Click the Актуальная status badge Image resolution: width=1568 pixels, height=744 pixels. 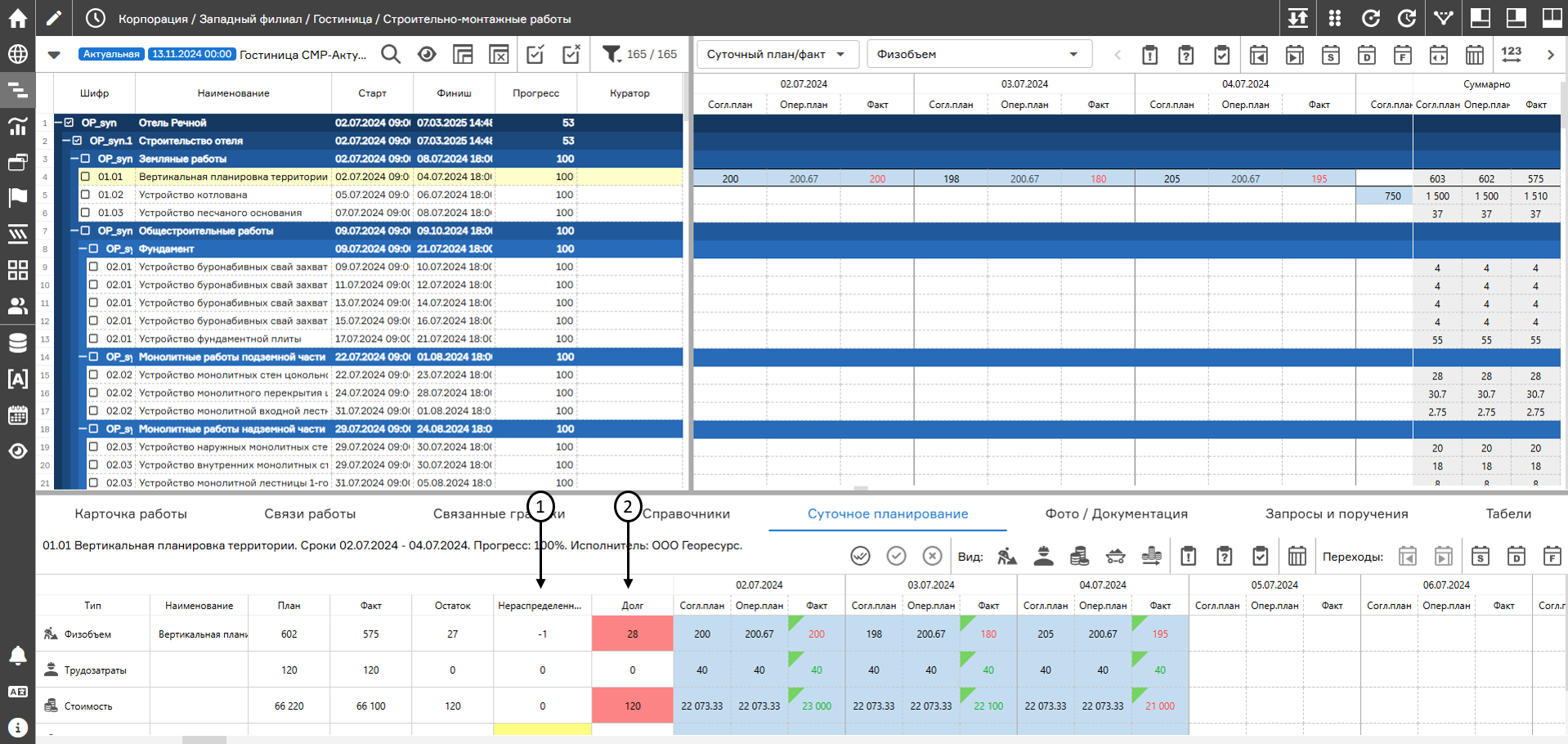click(111, 54)
